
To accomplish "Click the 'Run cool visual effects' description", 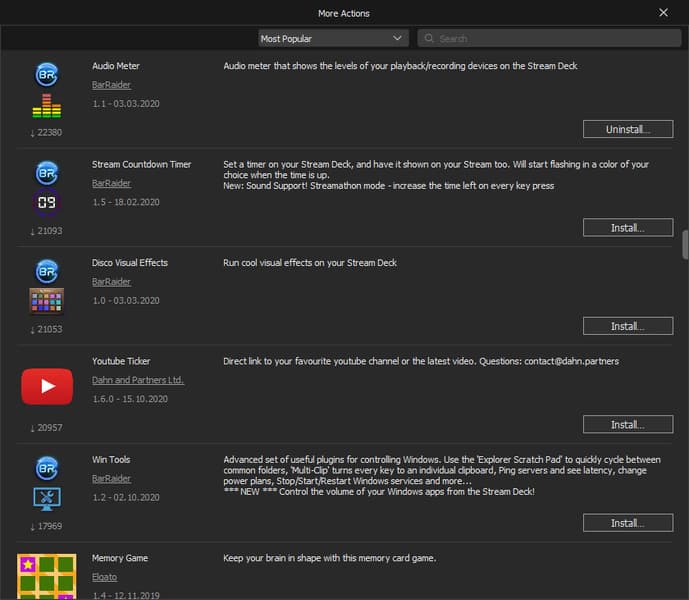I will pos(310,263).
